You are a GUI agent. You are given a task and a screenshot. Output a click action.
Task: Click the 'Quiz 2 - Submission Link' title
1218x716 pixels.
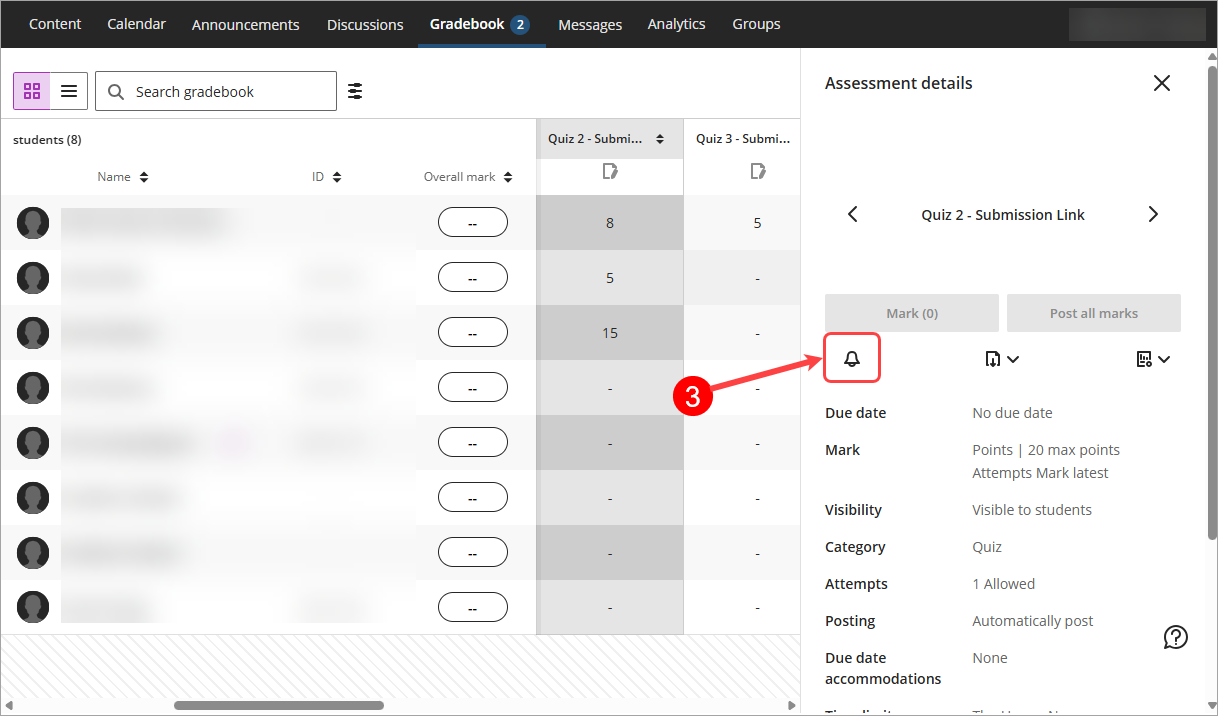[x=1003, y=215]
